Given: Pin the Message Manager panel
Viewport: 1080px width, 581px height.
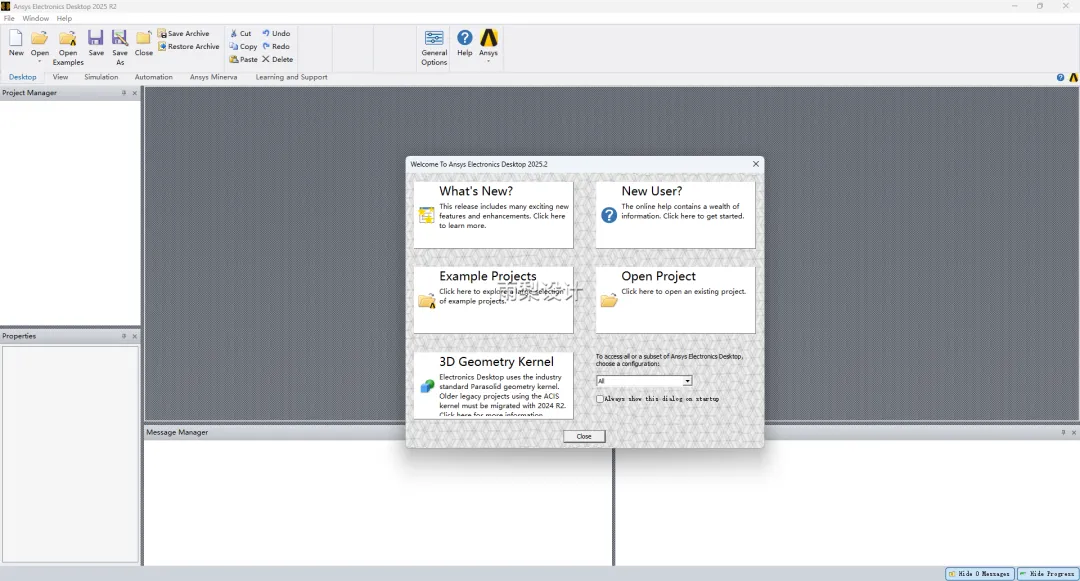Looking at the screenshot, I should pos(1063,432).
